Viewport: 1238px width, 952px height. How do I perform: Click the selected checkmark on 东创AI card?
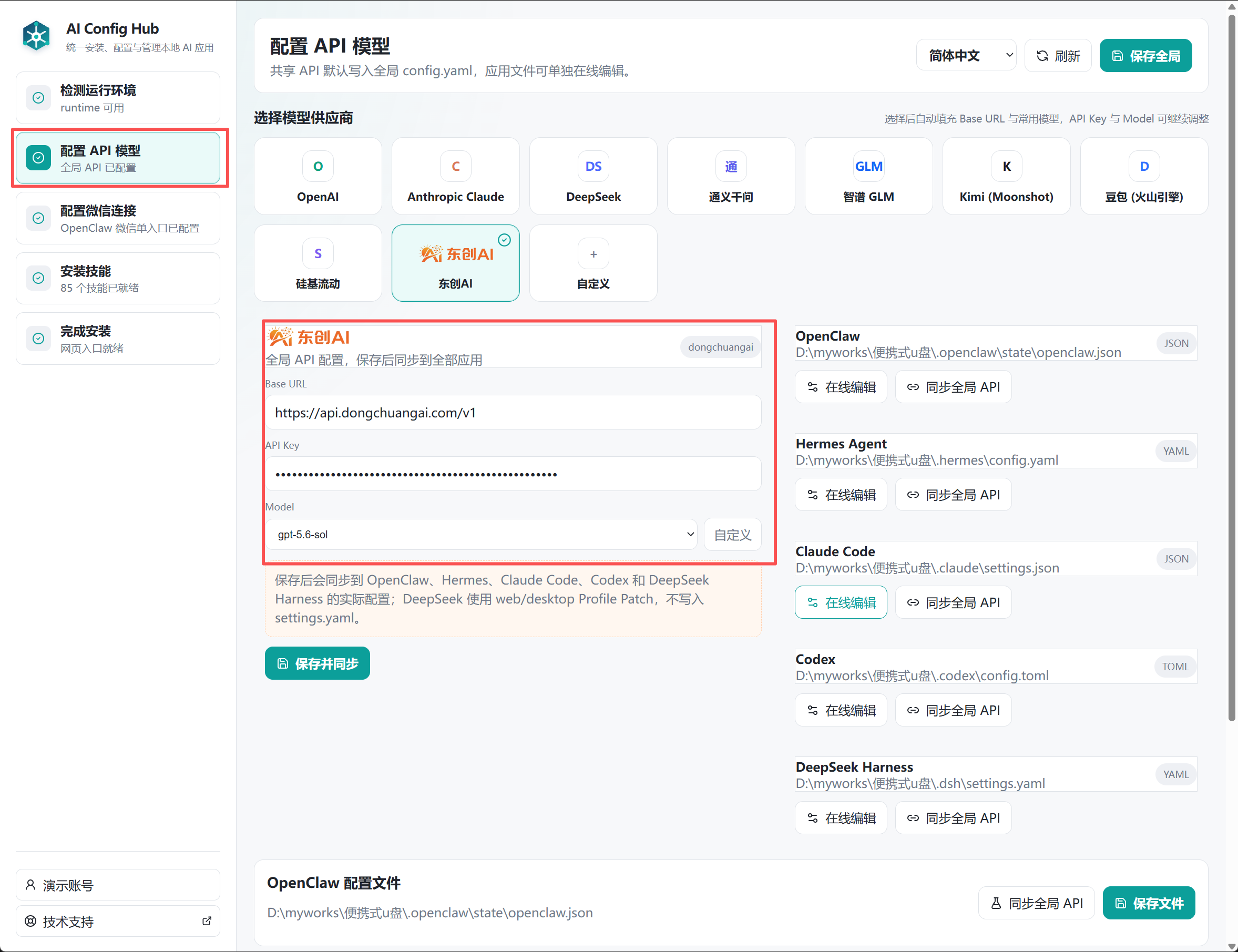[504, 240]
